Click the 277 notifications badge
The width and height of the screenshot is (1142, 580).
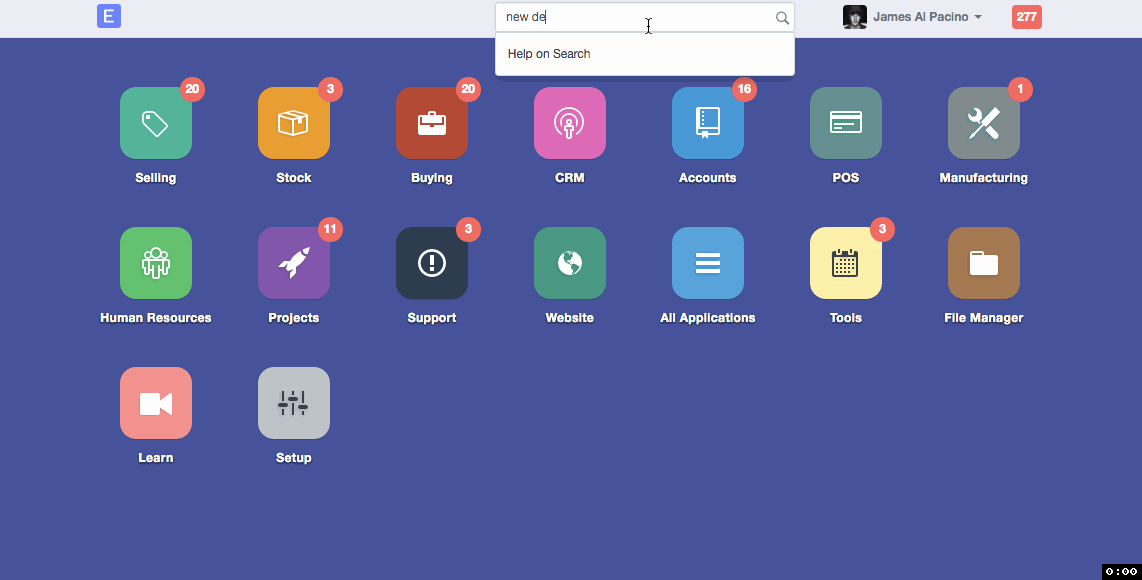[1026, 17]
